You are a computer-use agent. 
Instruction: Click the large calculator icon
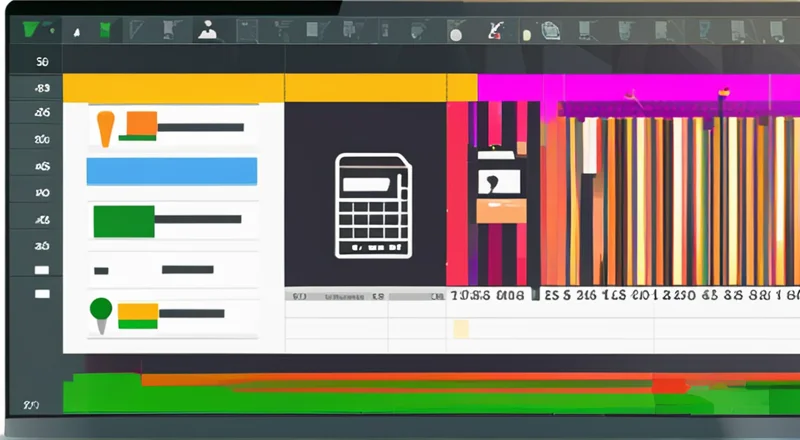[374, 205]
